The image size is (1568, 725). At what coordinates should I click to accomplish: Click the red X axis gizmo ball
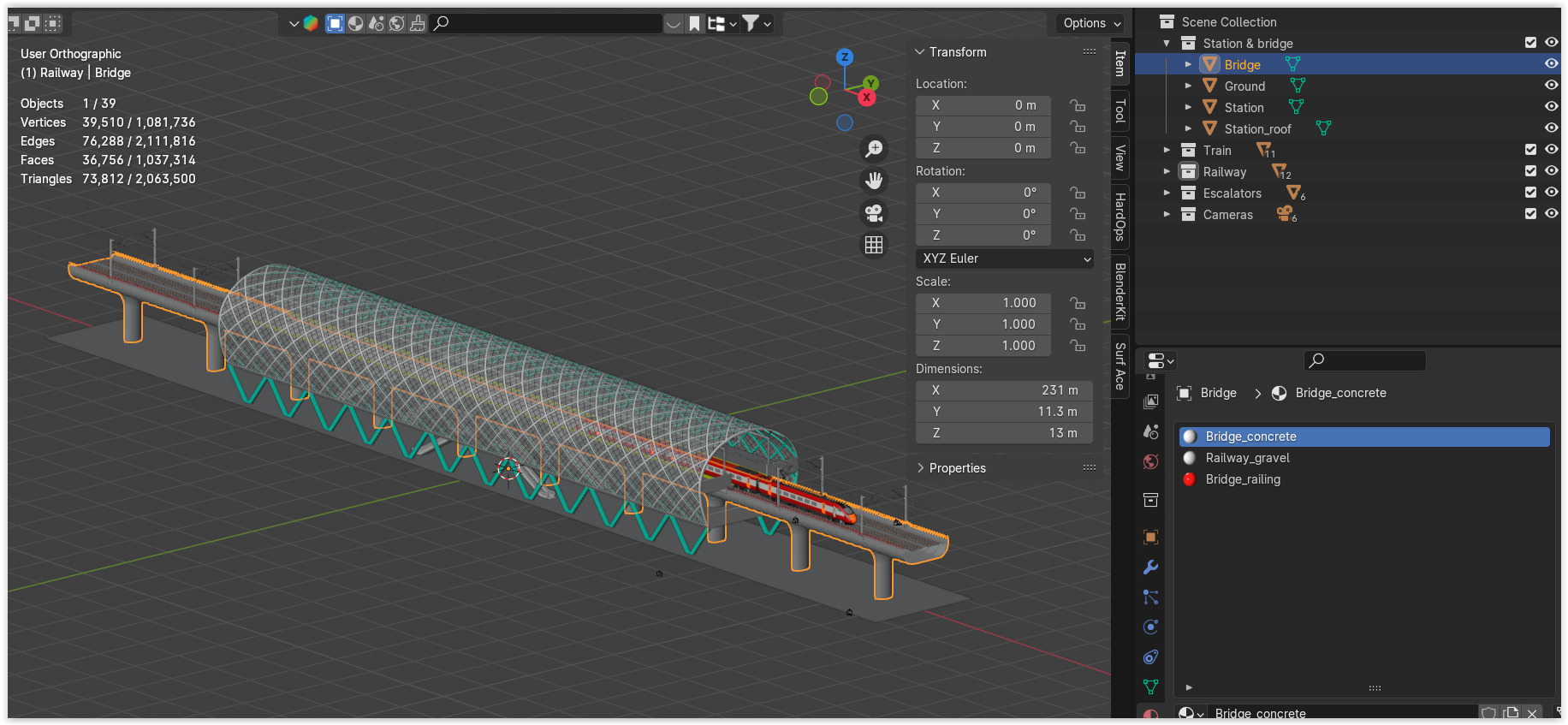[867, 98]
